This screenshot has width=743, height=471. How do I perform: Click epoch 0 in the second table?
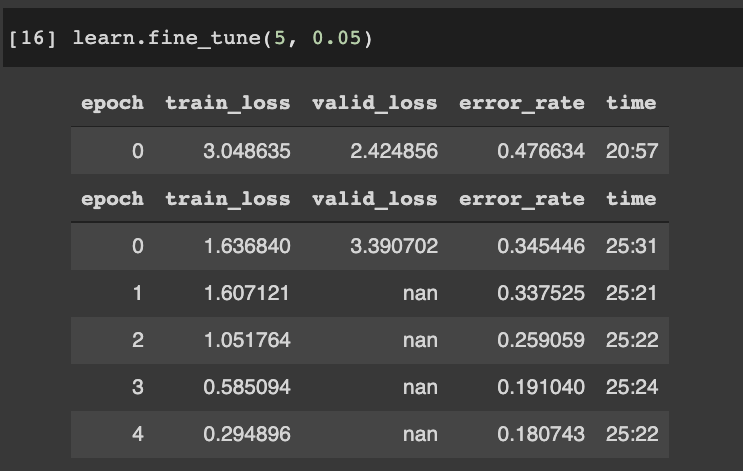click(137, 246)
